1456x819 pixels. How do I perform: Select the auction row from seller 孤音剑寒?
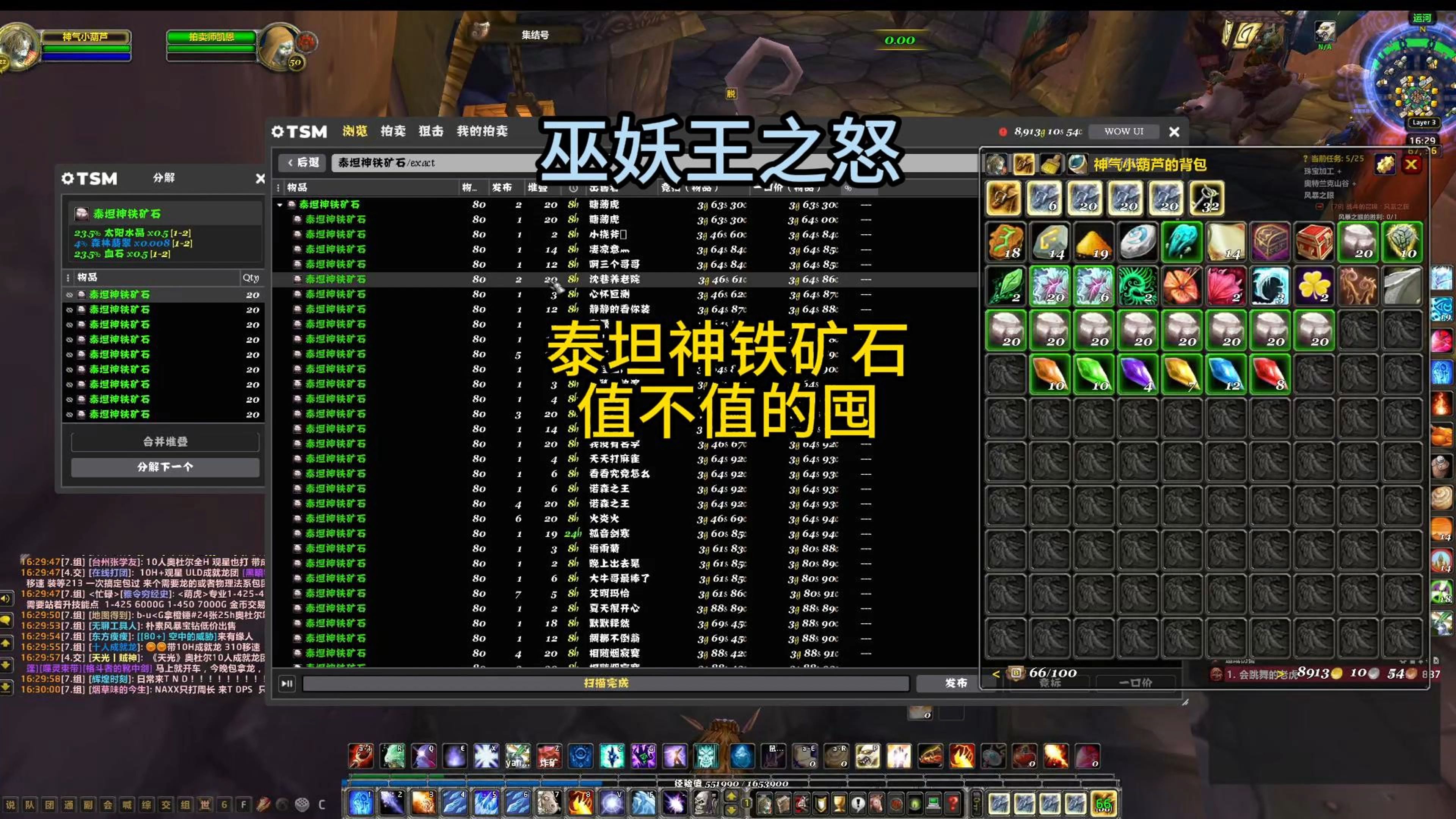tap(625, 533)
